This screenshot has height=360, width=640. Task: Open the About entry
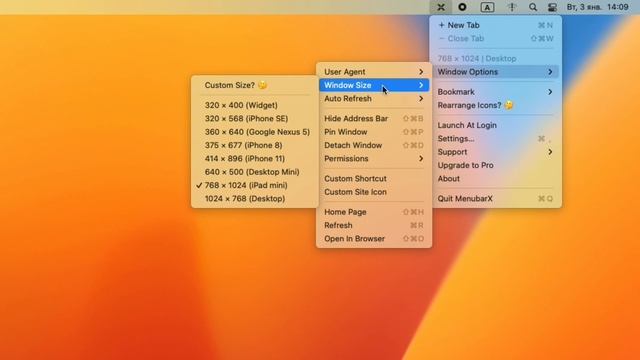tap(496, 179)
